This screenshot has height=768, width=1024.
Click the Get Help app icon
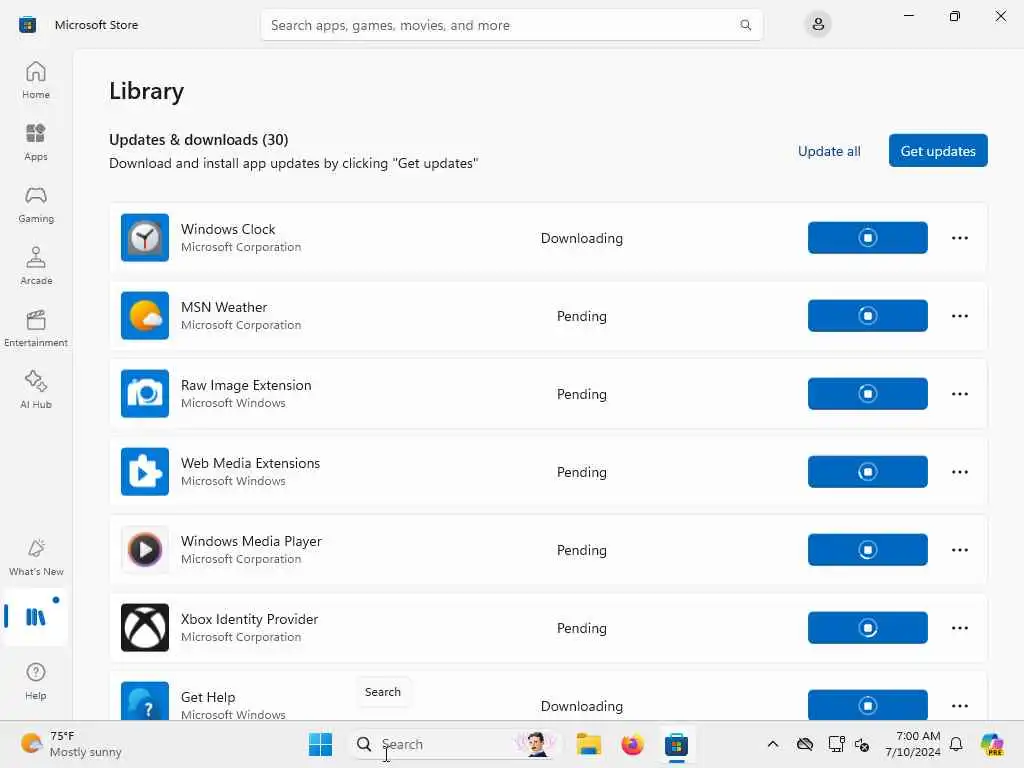[x=145, y=701]
